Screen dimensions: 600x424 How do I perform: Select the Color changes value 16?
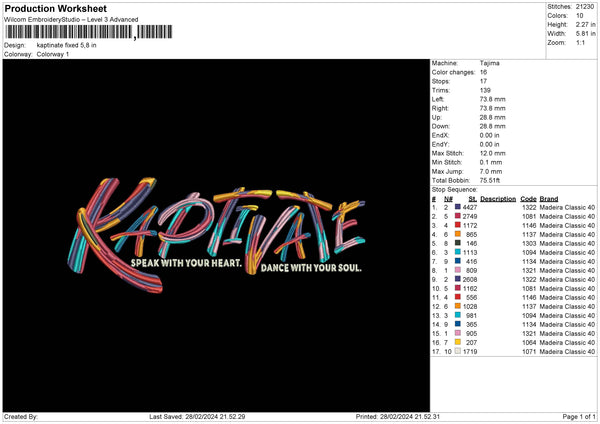coord(483,72)
